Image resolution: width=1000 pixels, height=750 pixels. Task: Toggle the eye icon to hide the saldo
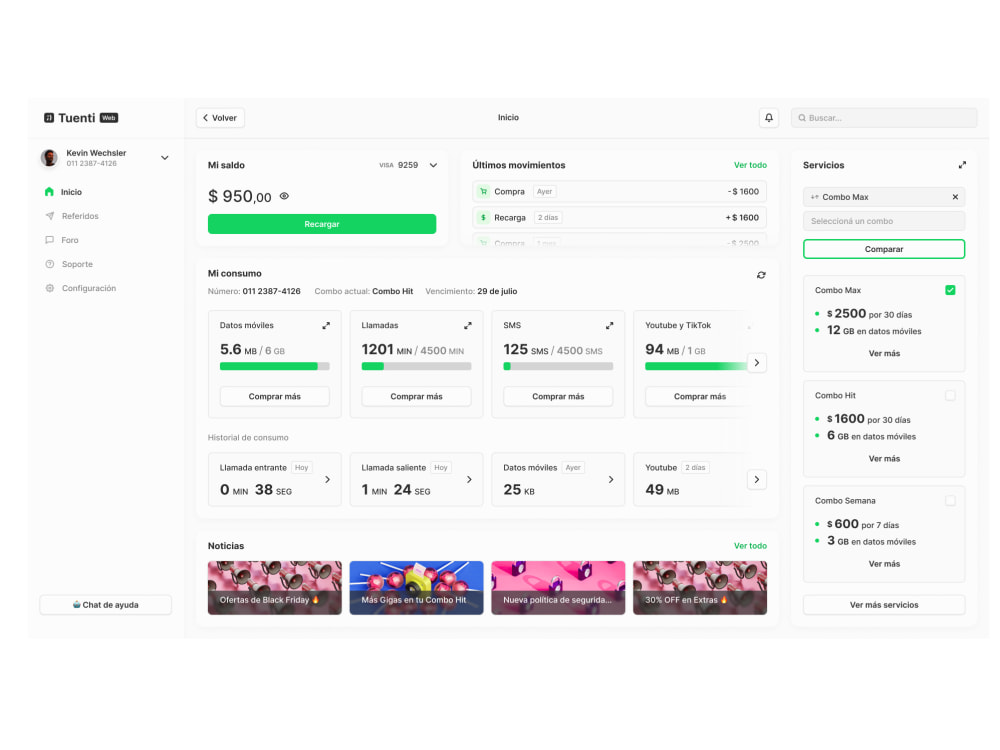pos(283,196)
